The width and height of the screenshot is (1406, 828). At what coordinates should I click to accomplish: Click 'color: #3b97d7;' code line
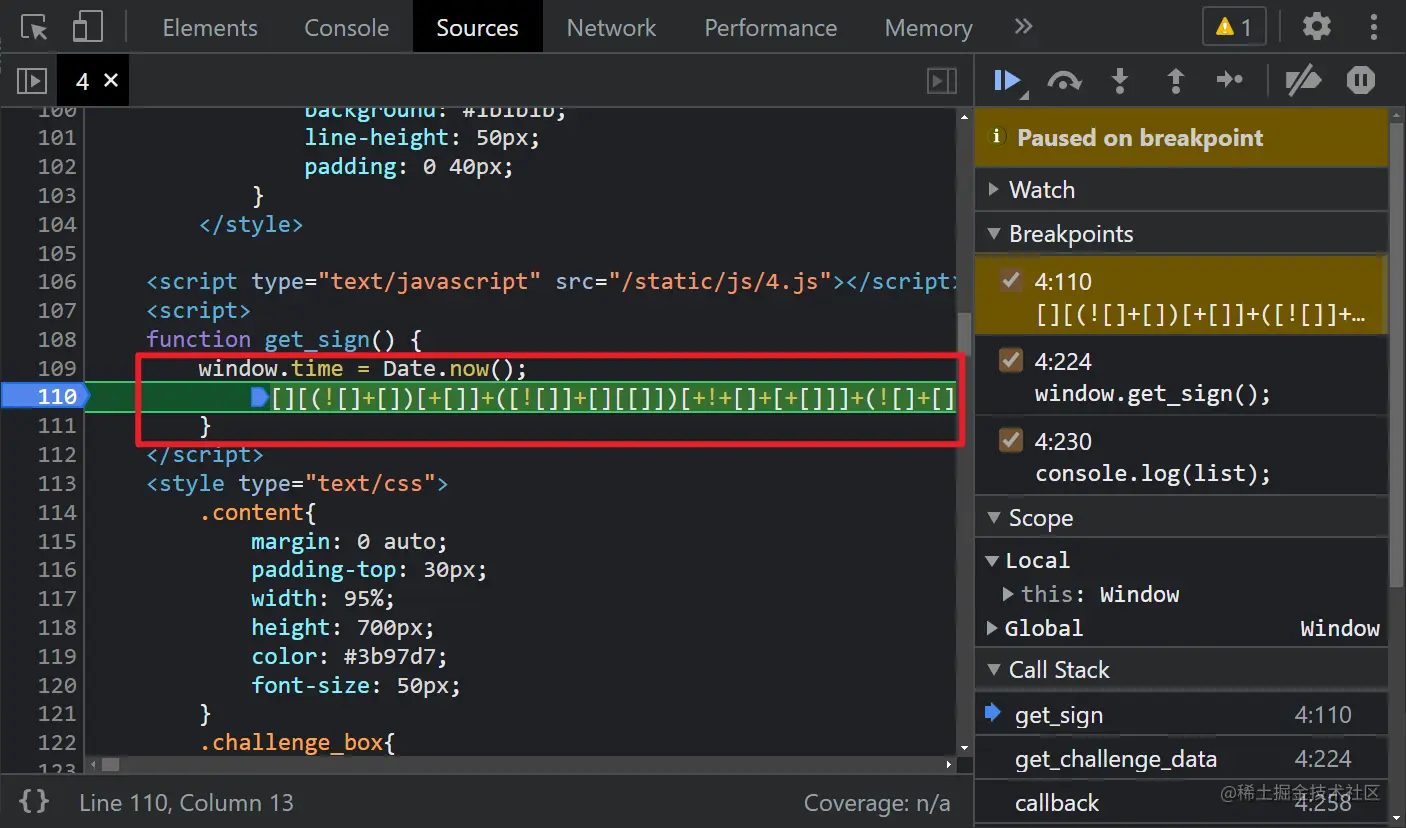(x=349, y=656)
